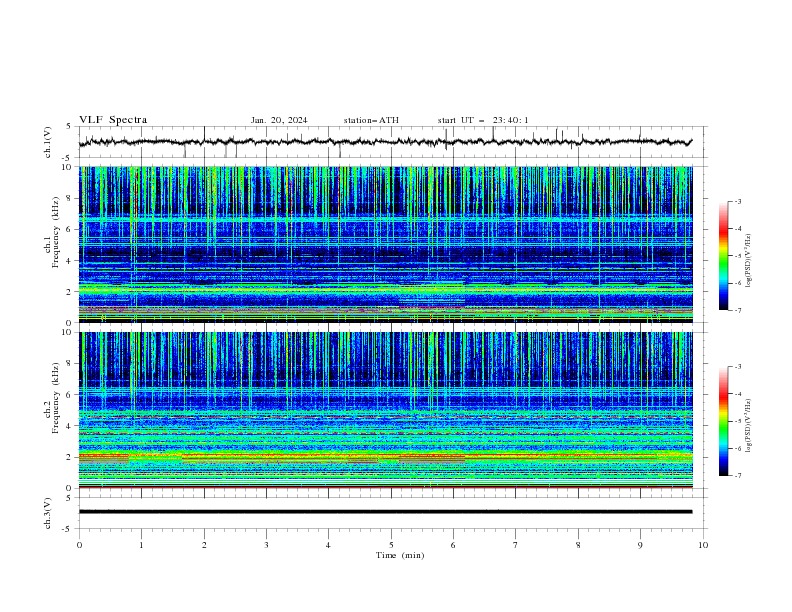The image size is (792, 612).
Task: Click the "-3" tick on ch.1 colorbar
Action: [x=737, y=201]
